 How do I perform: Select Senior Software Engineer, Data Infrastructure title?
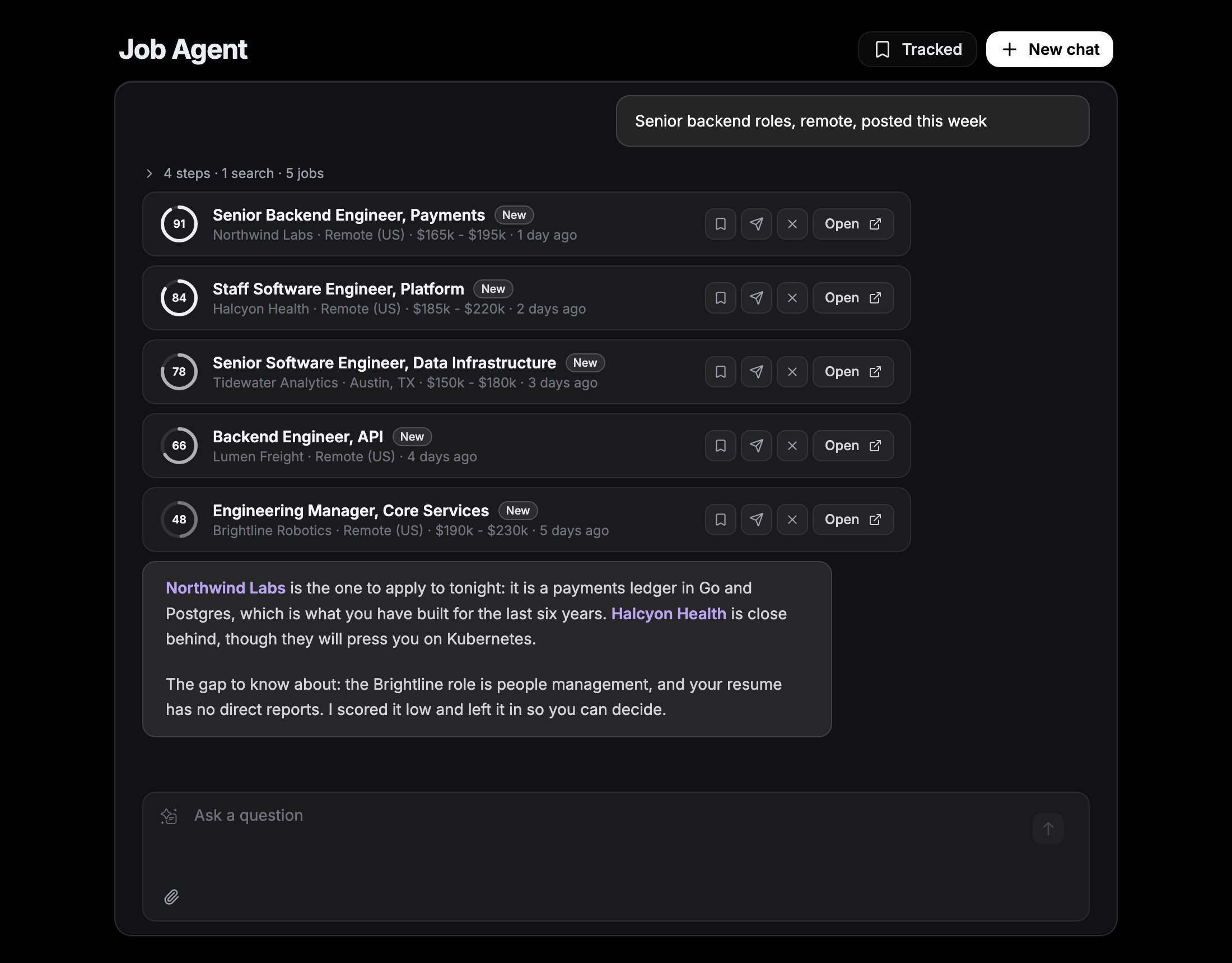click(x=384, y=363)
